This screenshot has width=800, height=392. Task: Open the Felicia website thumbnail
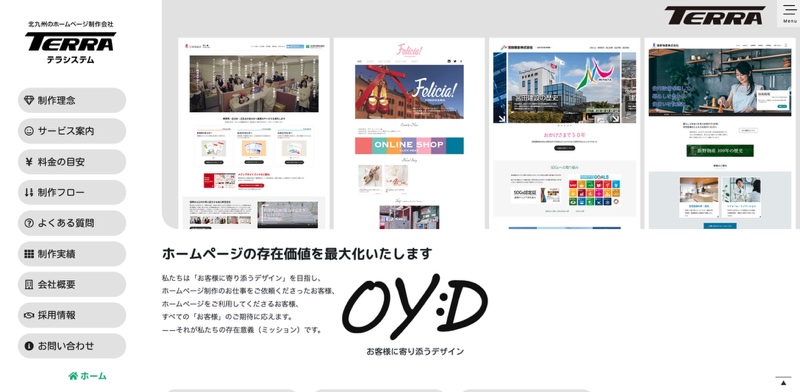(x=409, y=133)
